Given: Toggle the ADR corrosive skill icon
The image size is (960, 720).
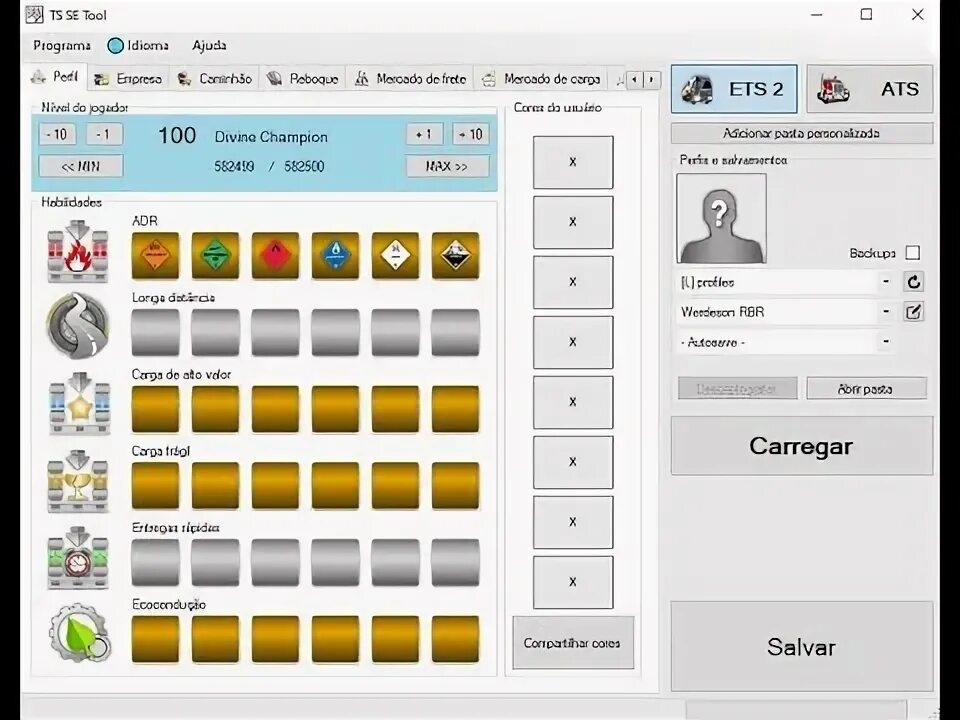Looking at the screenshot, I should coord(456,255).
